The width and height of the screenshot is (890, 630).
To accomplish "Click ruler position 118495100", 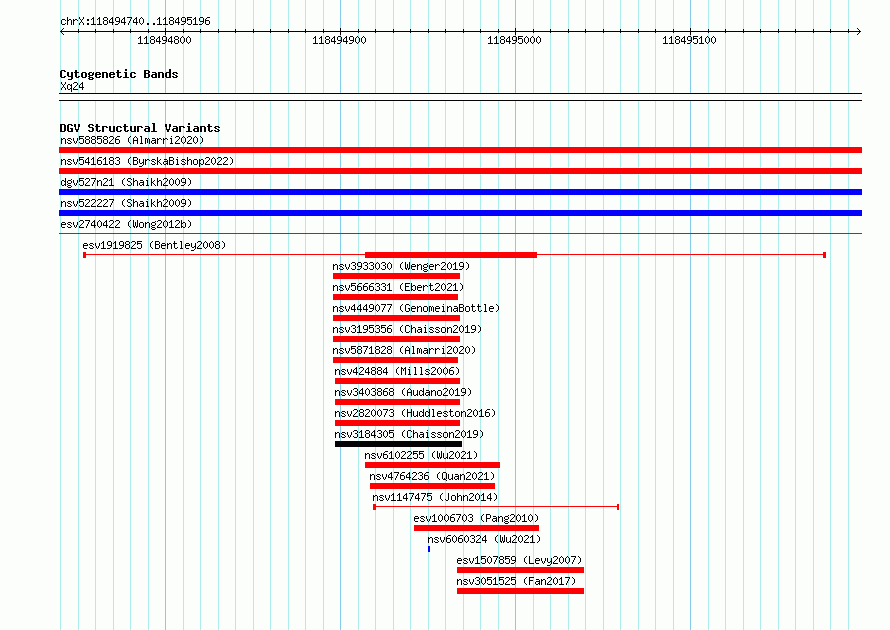I will pos(689,40).
